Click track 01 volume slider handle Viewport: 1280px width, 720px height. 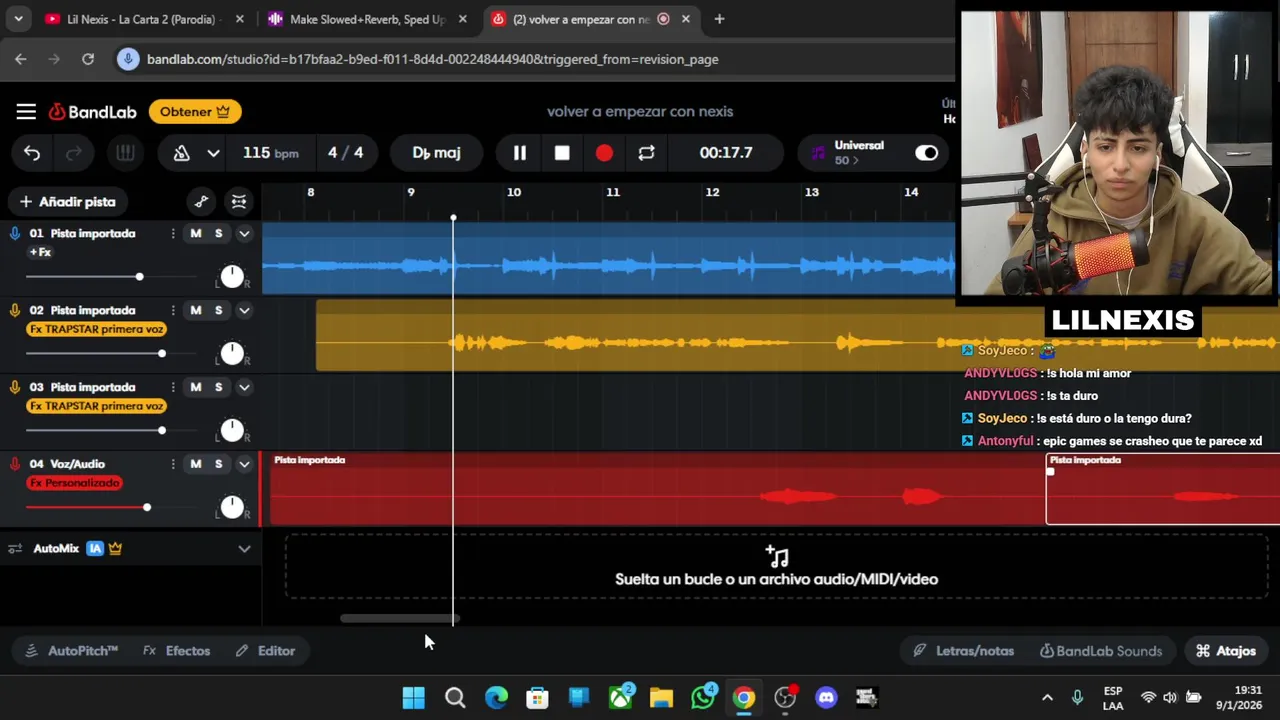[139, 276]
